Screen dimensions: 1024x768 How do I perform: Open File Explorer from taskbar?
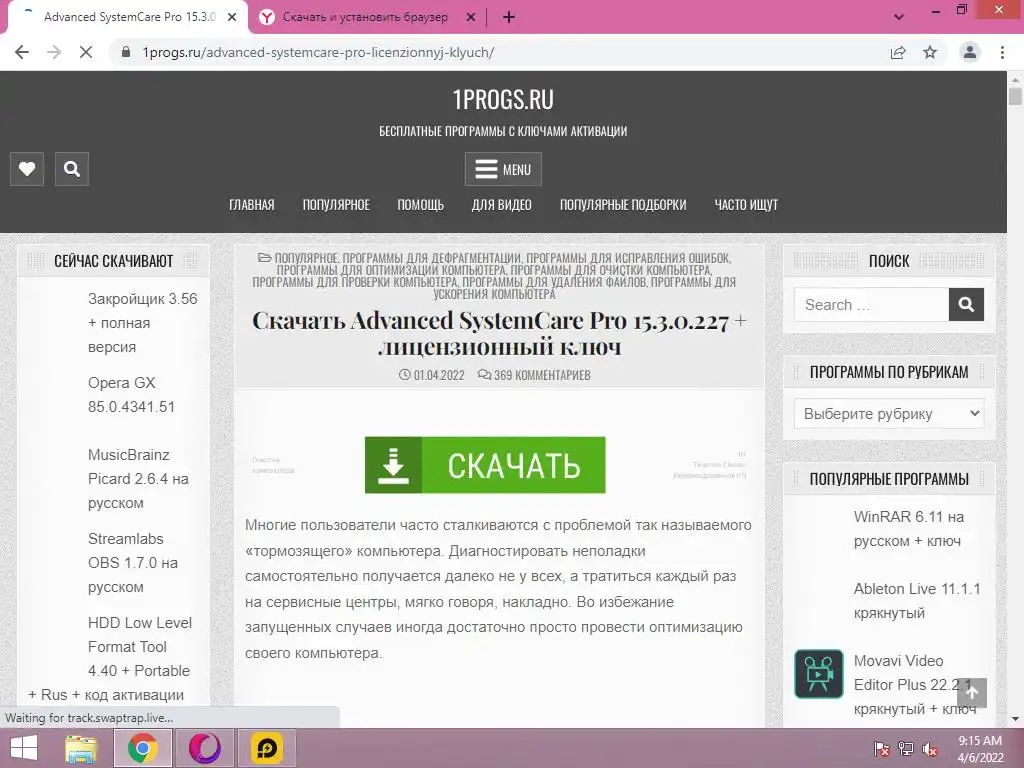(81, 748)
